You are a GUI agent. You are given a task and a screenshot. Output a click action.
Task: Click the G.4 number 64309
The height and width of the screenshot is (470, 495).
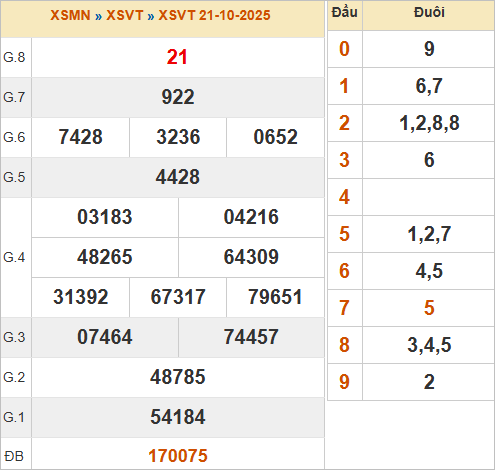point(251,257)
